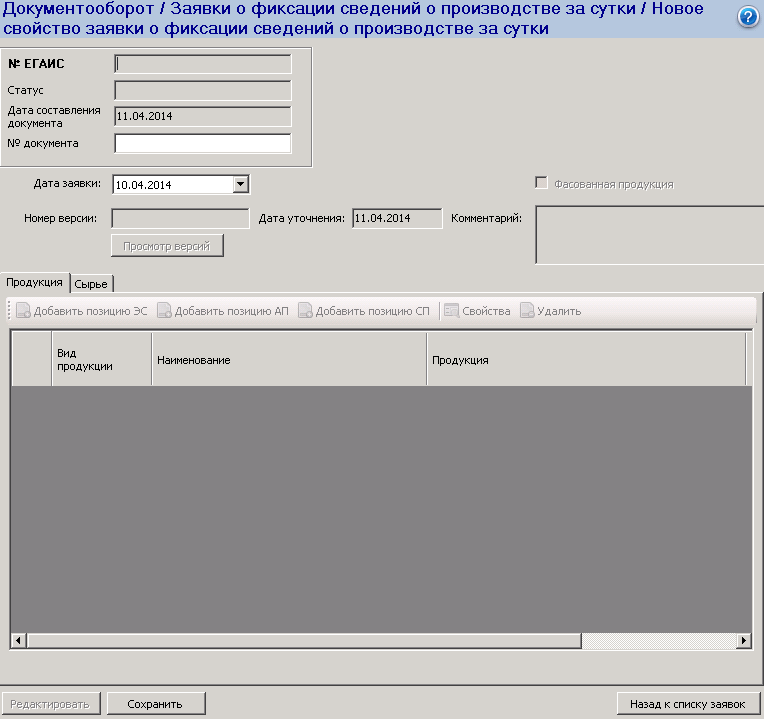Click the Продукция column header
The width and height of the screenshot is (764, 719).
pyautogui.click(x=586, y=360)
